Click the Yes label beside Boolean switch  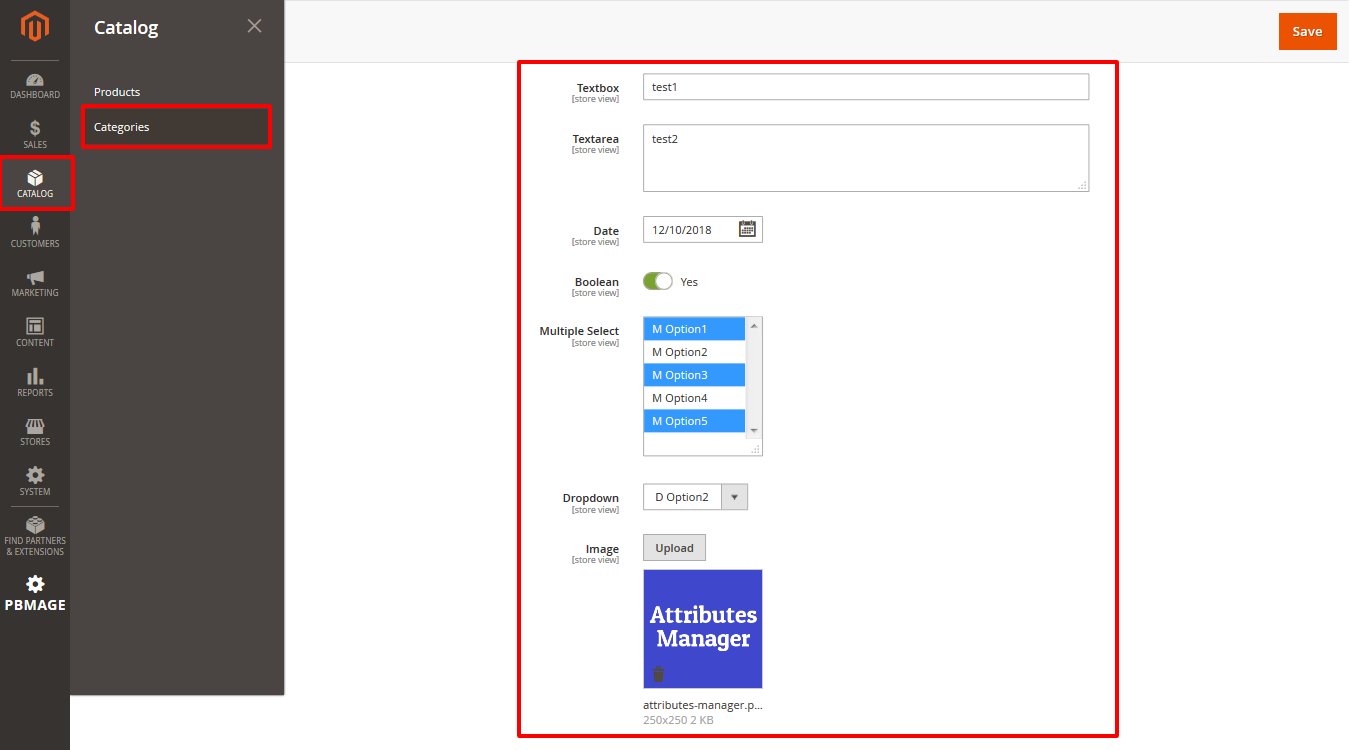click(x=689, y=282)
